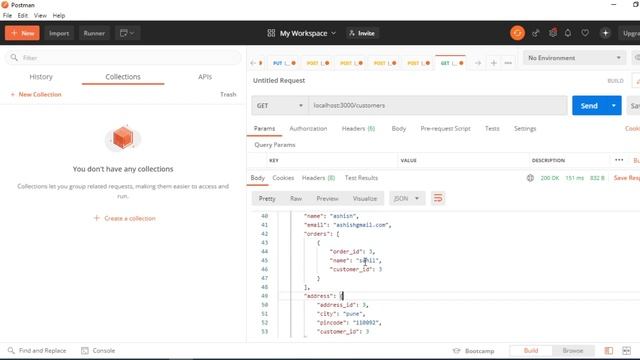Click the Runner button
Image resolution: width=640 pixels, height=360 pixels.
coord(94,33)
